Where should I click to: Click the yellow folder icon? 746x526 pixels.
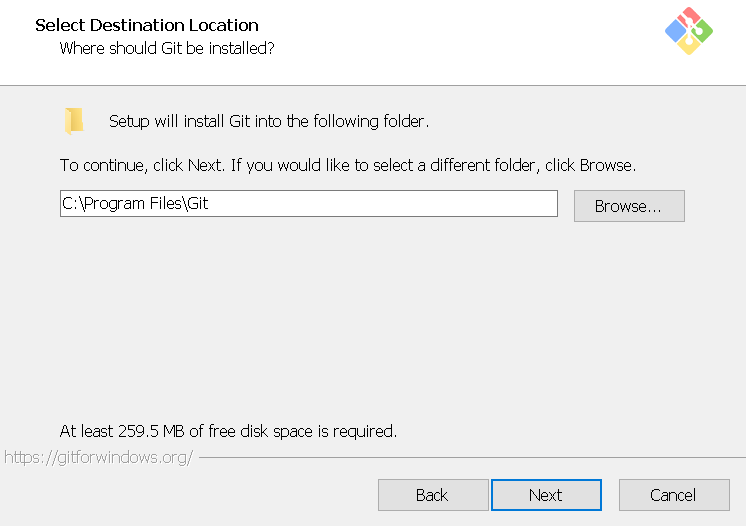[x=74, y=121]
